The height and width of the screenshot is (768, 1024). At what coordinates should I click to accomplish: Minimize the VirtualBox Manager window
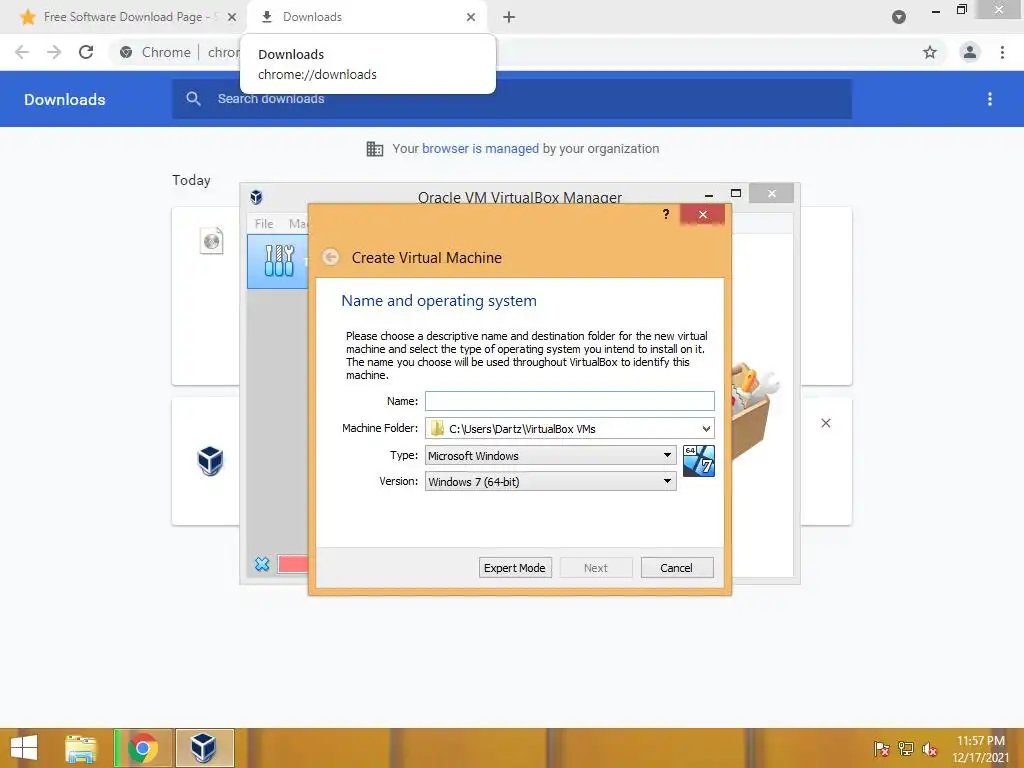[x=709, y=195]
